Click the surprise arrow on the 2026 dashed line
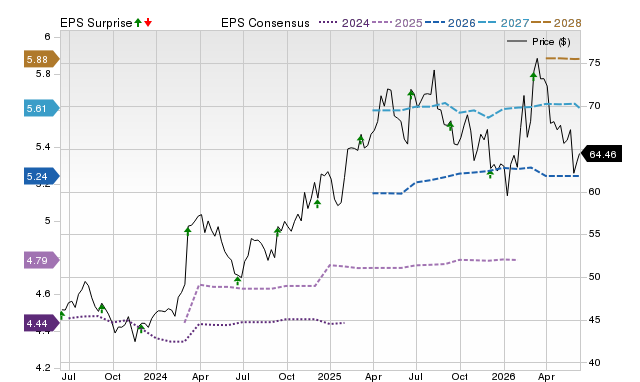The width and height of the screenshot is (640, 382). 490,174
